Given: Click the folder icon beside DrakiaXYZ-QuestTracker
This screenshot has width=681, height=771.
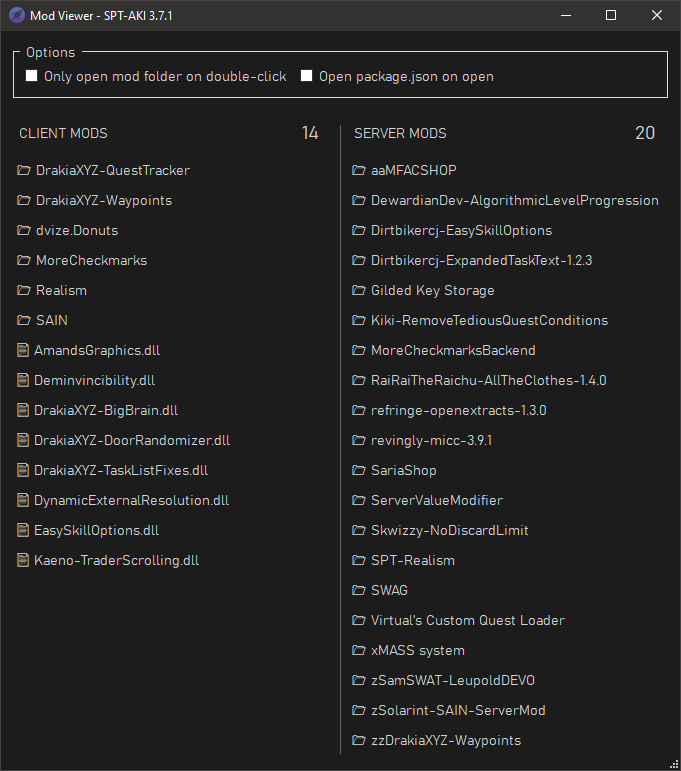Looking at the screenshot, I should [x=24, y=170].
